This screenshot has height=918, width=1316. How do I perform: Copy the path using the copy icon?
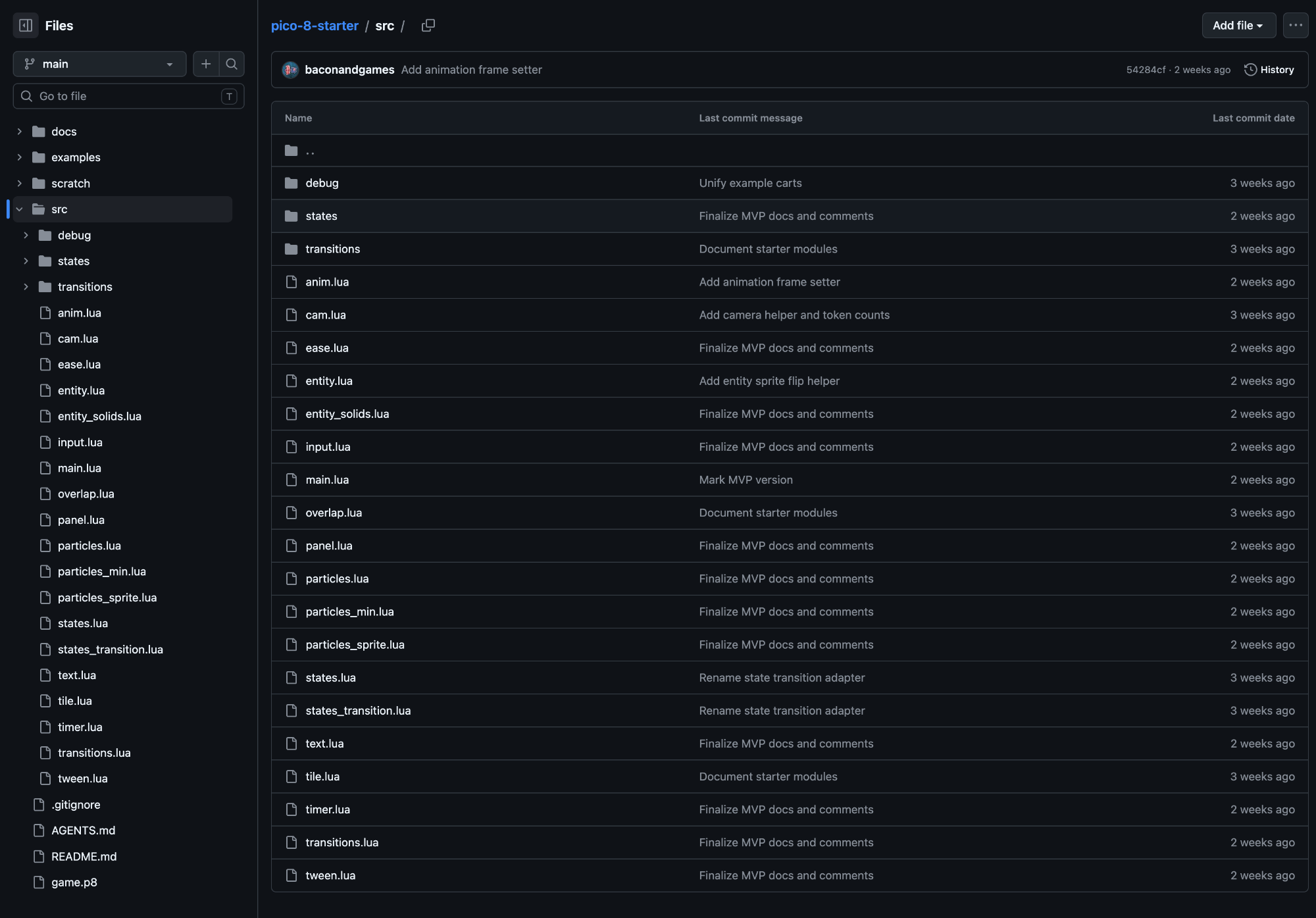pos(428,26)
